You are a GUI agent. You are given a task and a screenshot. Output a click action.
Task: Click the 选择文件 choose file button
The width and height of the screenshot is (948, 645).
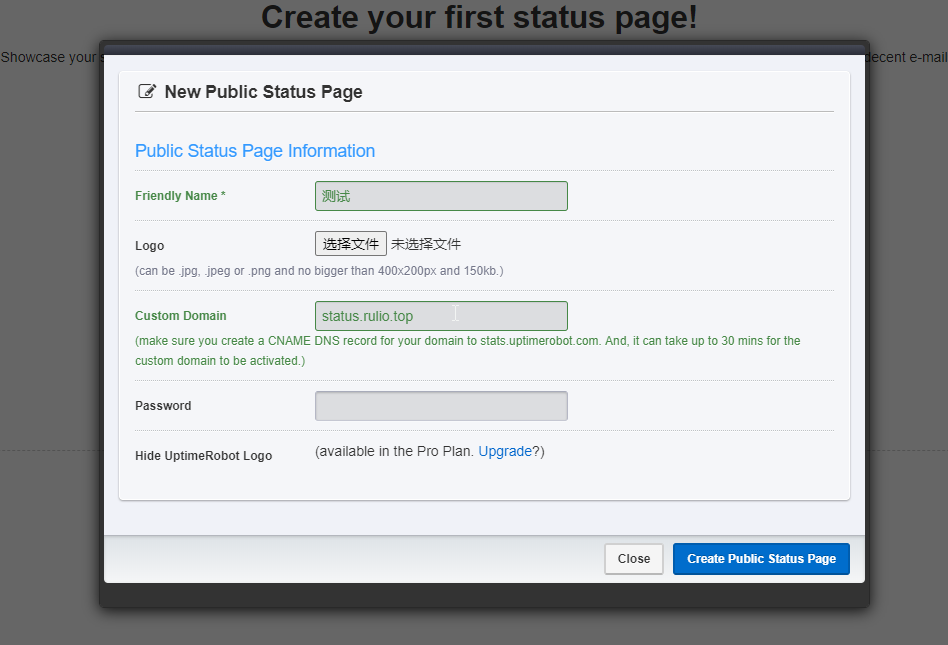coord(351,244)
